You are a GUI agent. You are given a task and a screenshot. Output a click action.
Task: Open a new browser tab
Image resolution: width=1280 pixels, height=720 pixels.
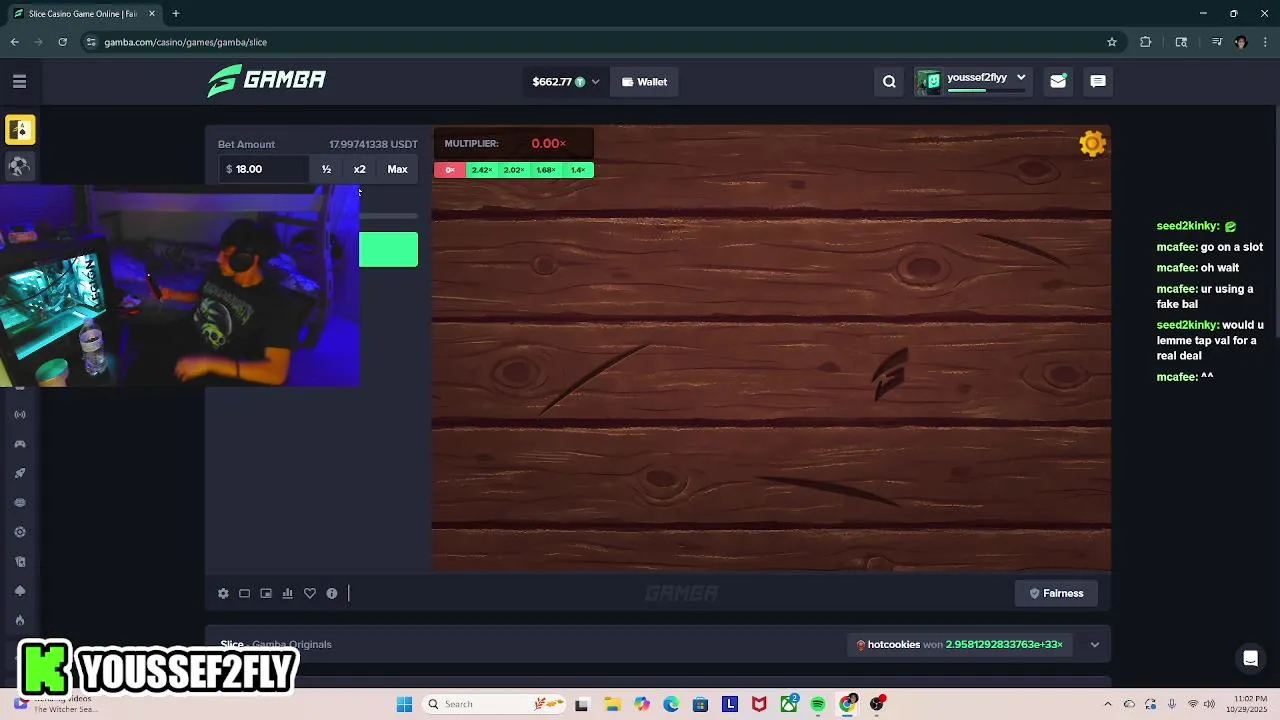coord(176,14)
